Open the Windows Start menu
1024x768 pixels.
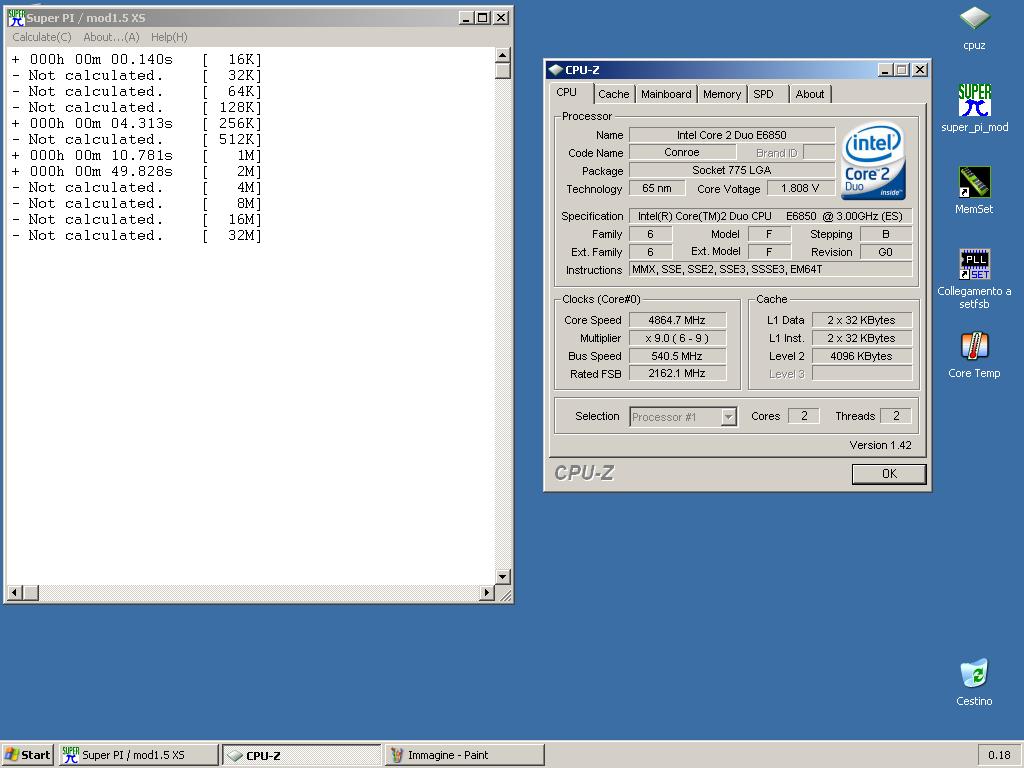(27, 755)
